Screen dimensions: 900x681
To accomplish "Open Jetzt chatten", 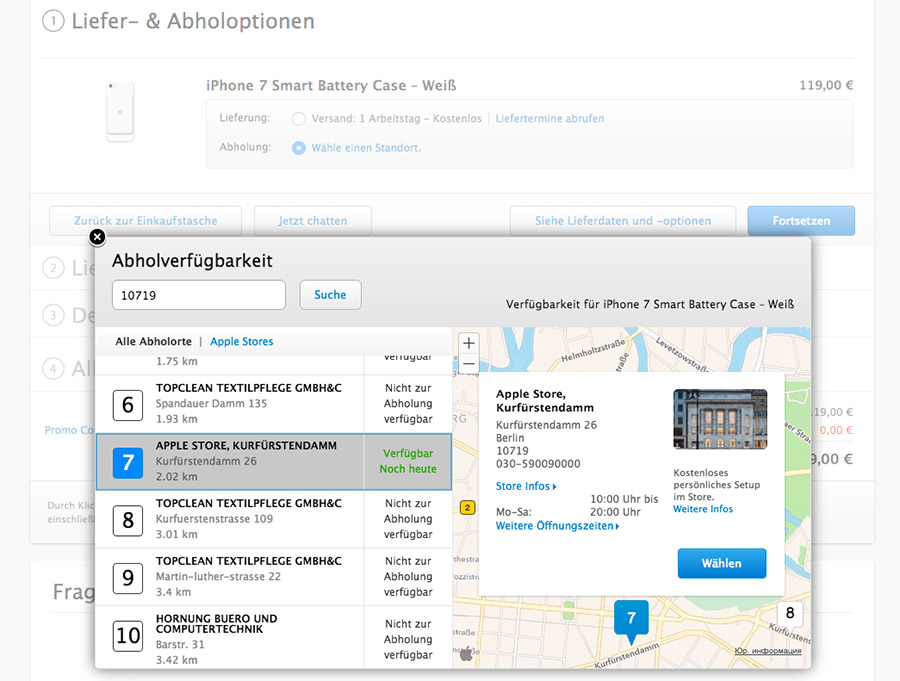I will pyautogui.click(x=313, y=221).
